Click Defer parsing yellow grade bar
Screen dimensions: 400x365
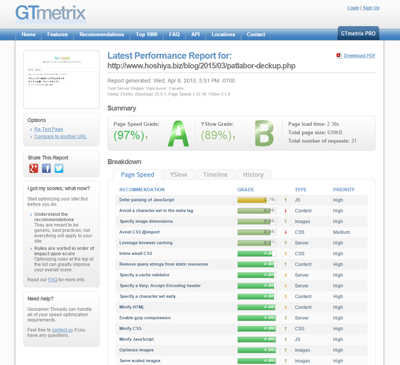[x=257, y=200]
